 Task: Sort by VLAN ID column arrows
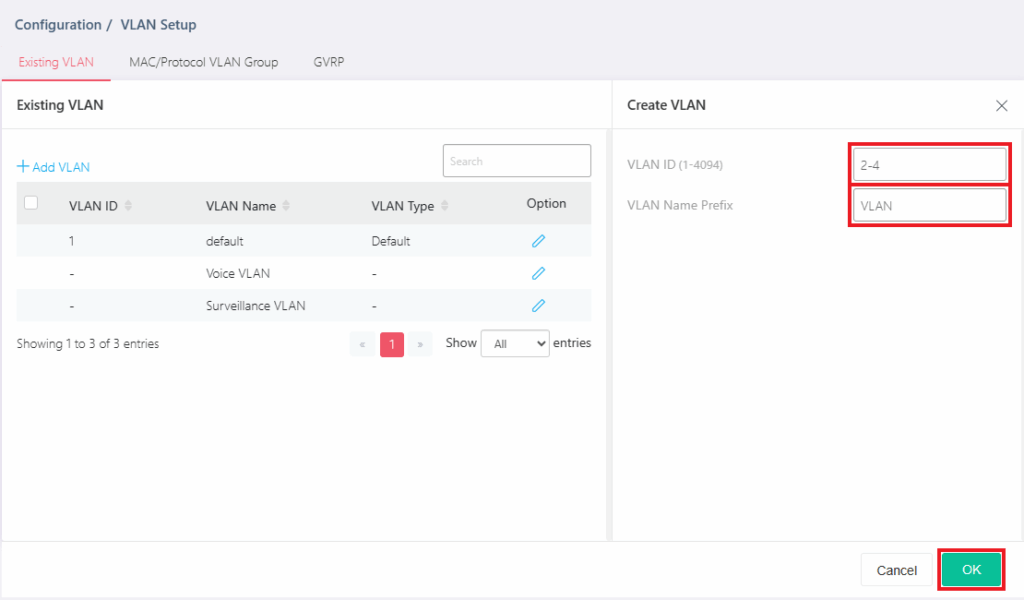tap(128, 206)
